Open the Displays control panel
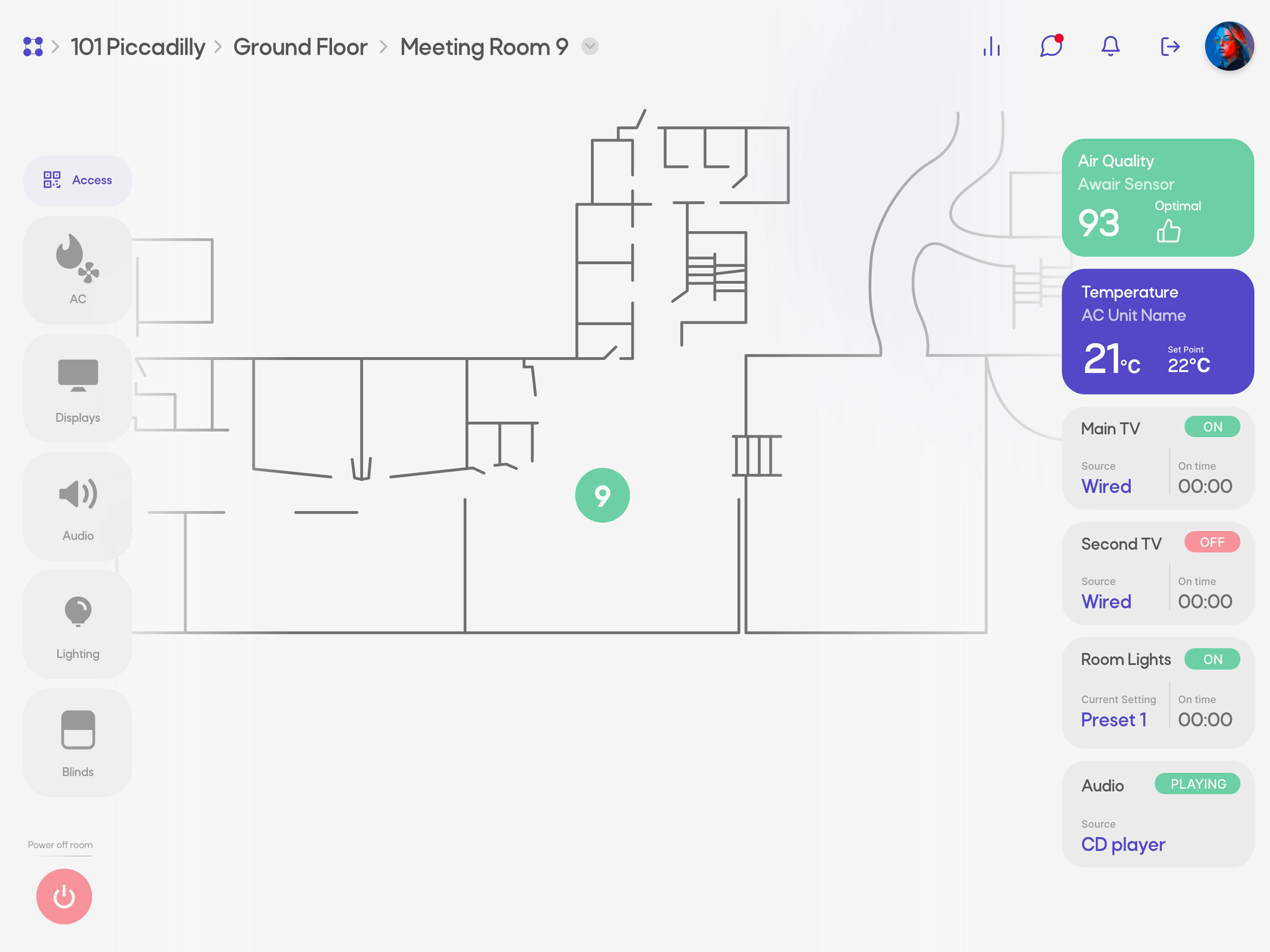The width and height of the screenshot is (1270, 952). click(77, 388)
